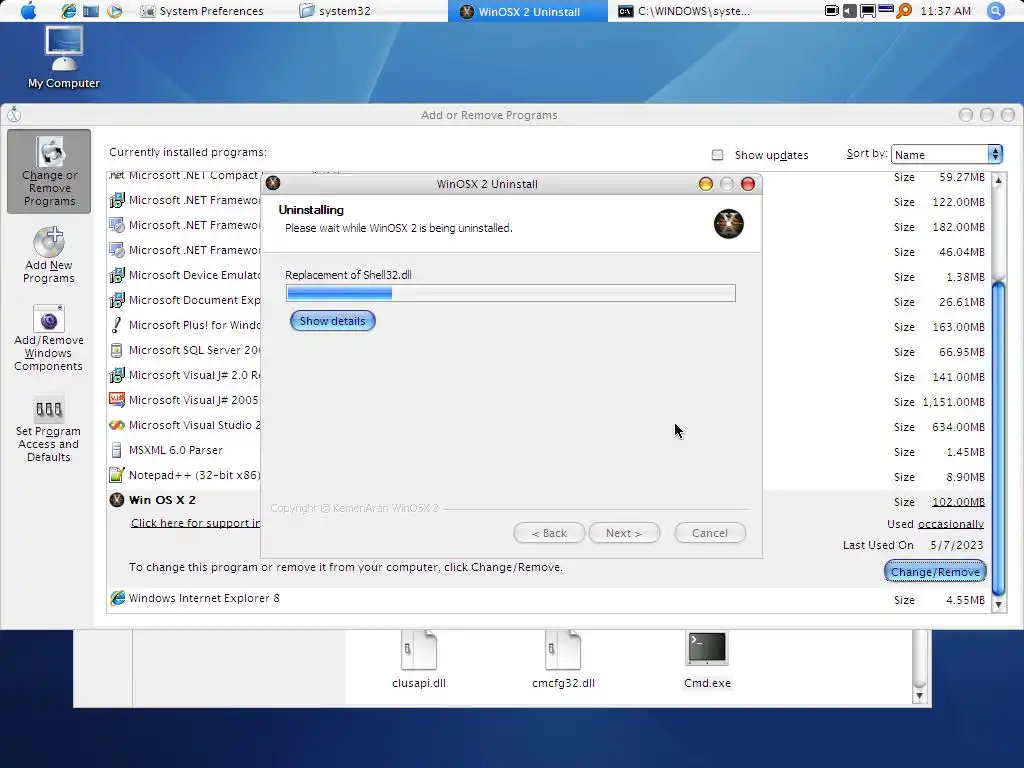Switch to System Preferences taskbar item
This screenshot has height=768, width=1024.
tap(202, 11)
